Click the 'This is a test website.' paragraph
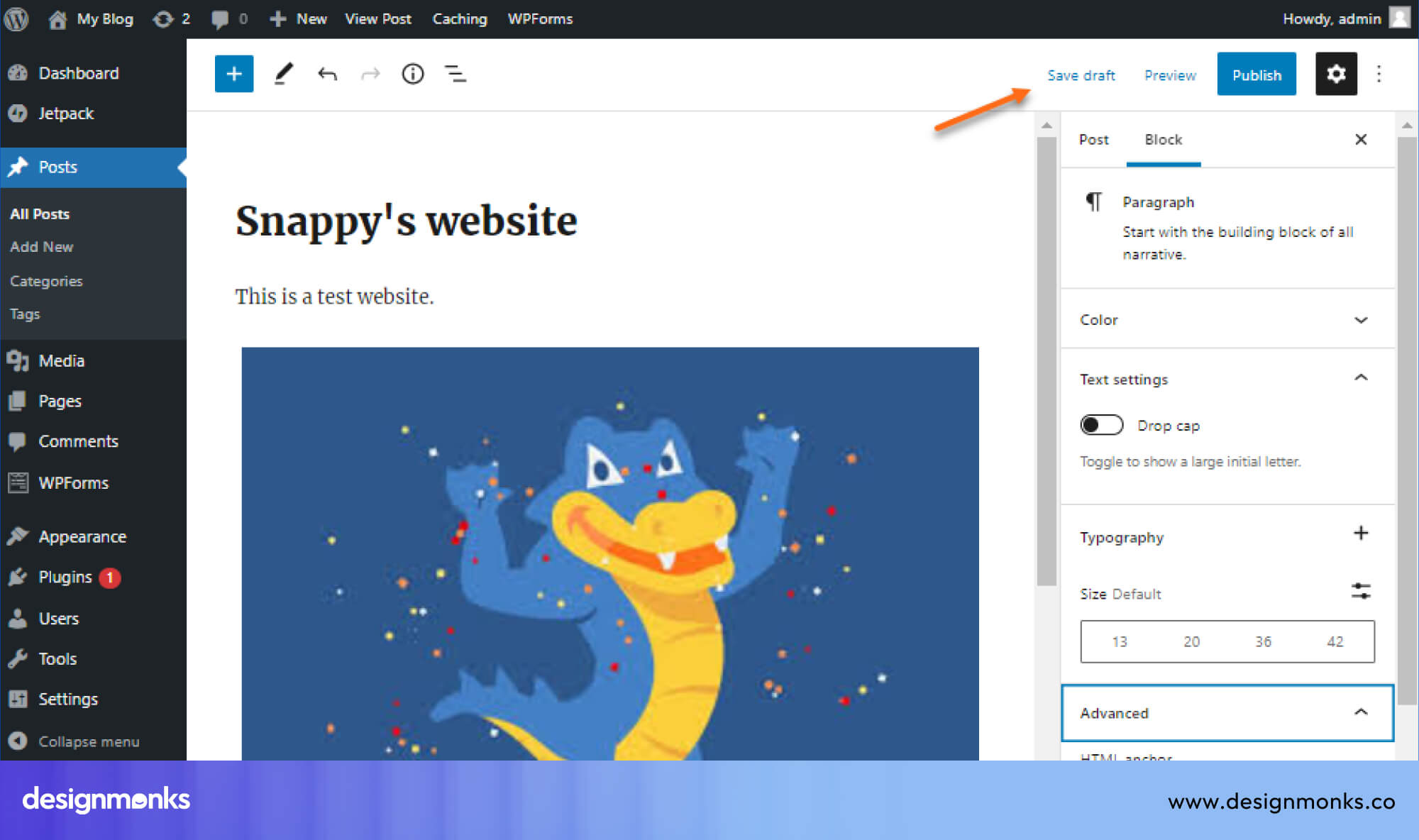This screenshot has height=840, width=1419. click(x=334, y=297)
